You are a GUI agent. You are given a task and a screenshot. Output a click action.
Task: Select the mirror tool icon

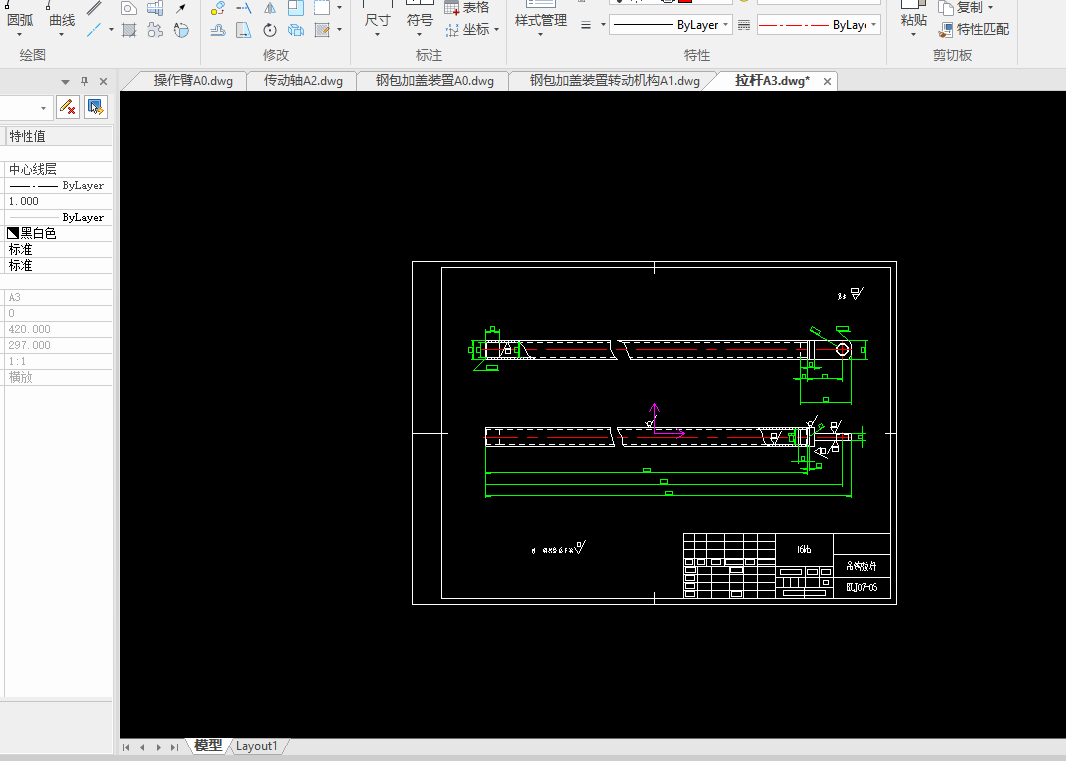[x=270, y=8]
